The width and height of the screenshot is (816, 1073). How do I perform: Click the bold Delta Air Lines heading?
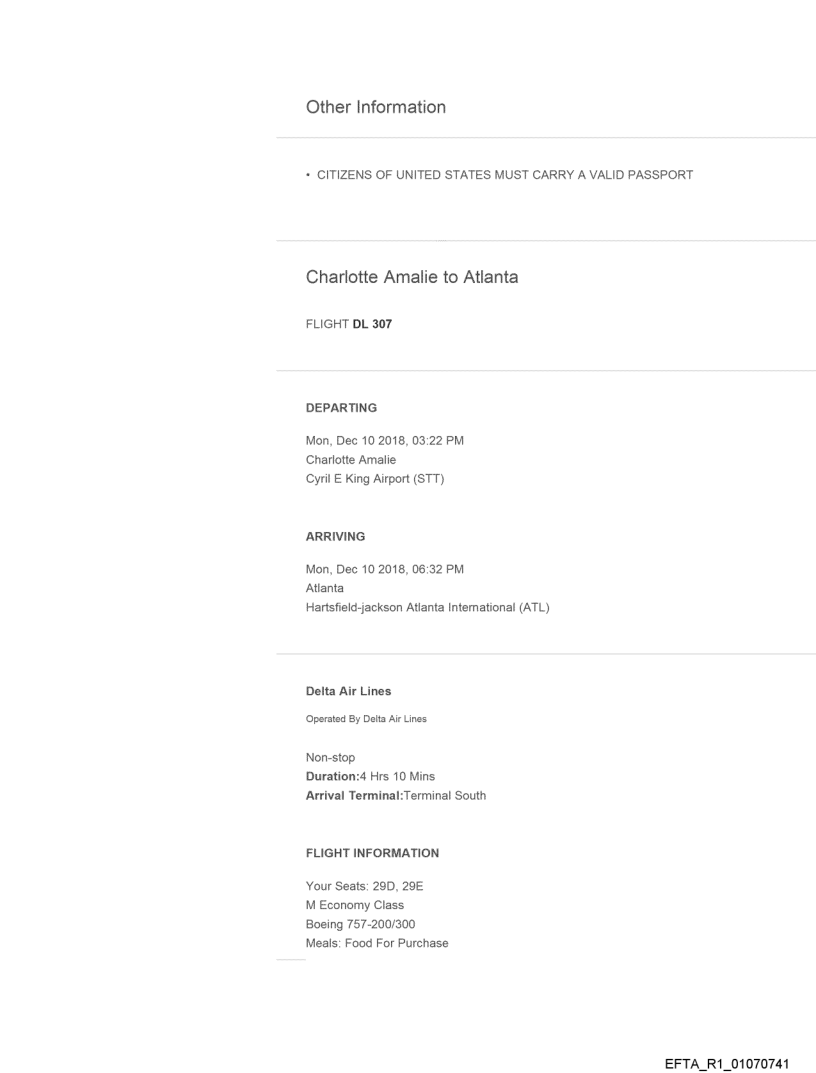(x=347, y=691)
